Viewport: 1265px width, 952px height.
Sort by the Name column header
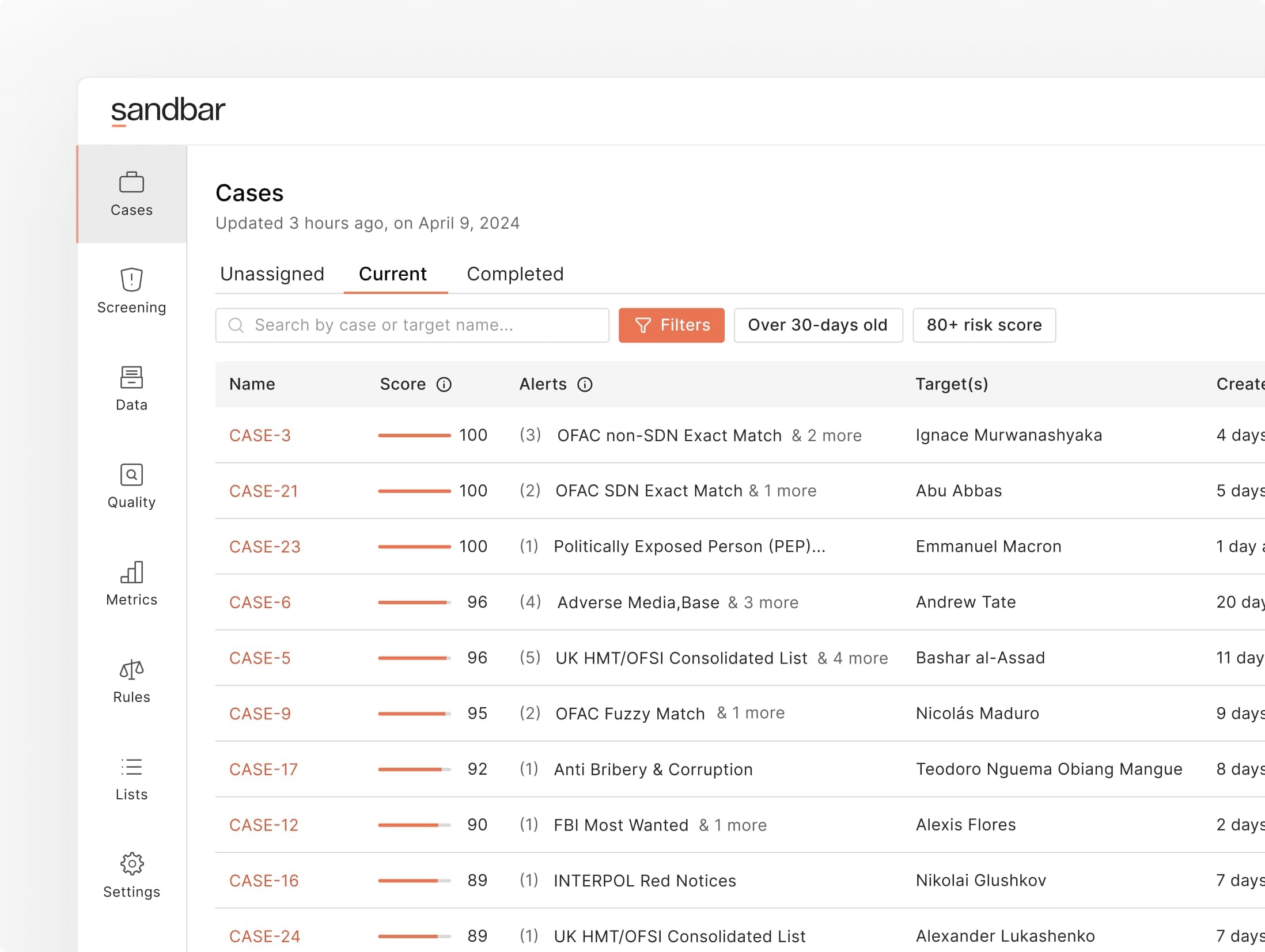[x=252, y=384]
